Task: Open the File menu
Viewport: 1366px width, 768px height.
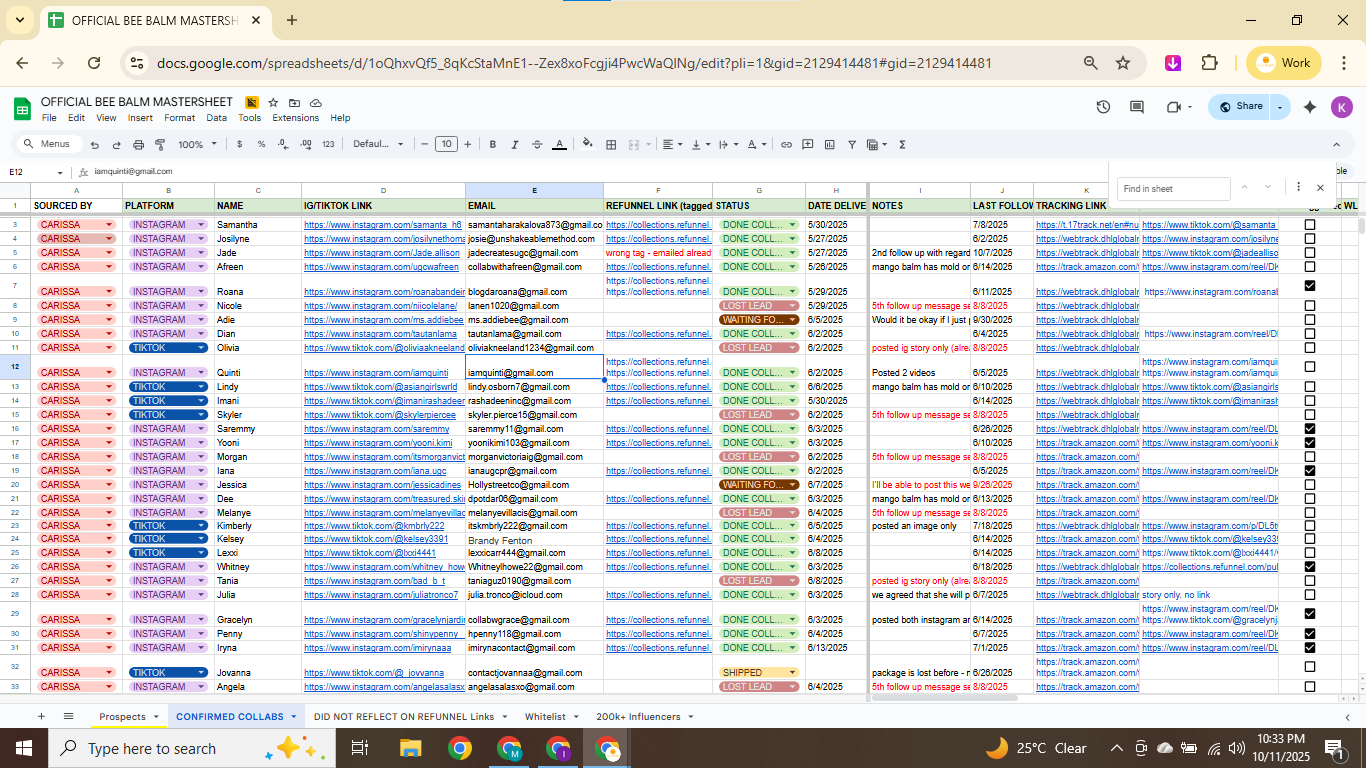Action: pos(49,118)
